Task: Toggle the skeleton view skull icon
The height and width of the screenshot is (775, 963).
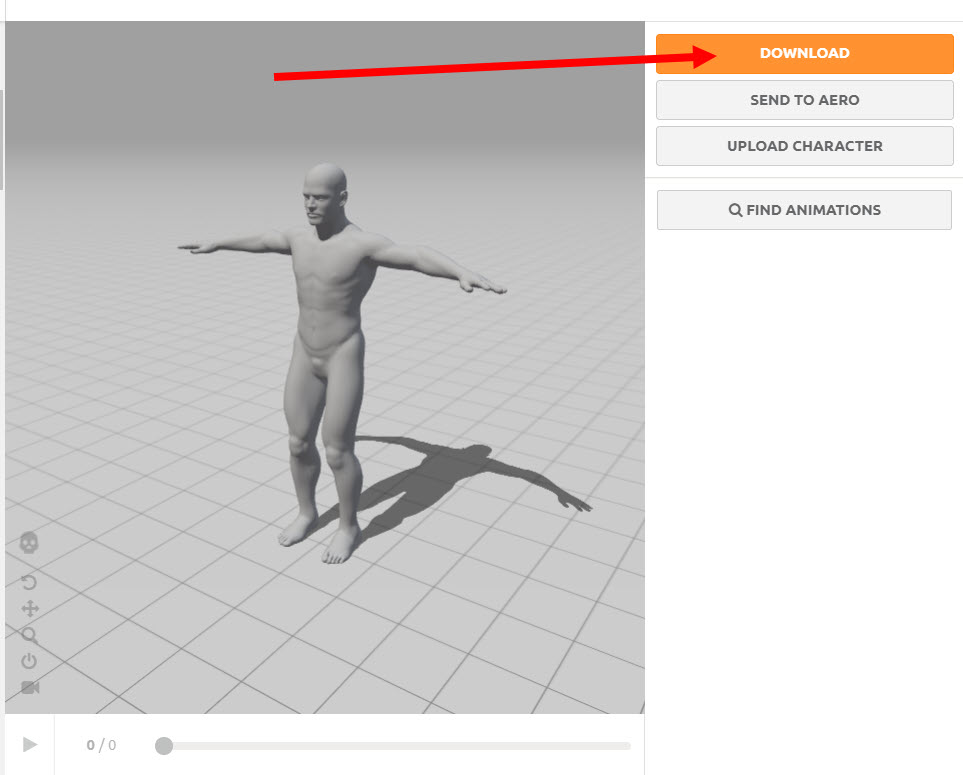Action: pos(29,543)
